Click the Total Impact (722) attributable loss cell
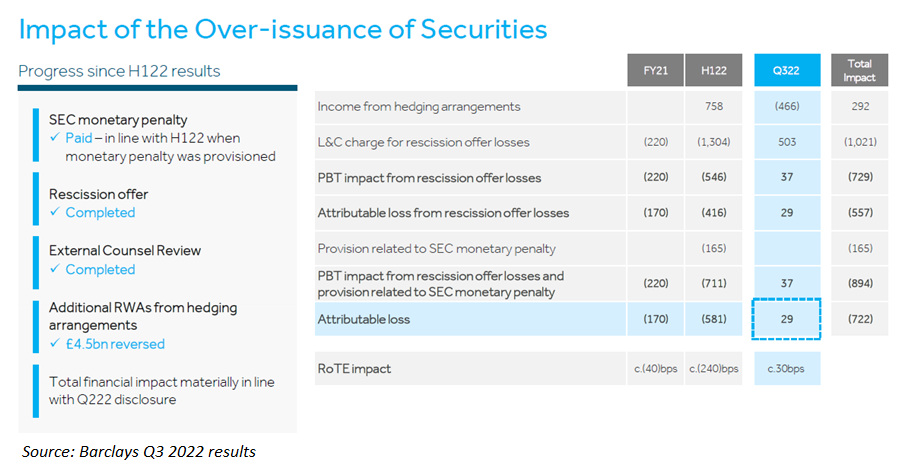The image size is (903, 464). (859, 320)
